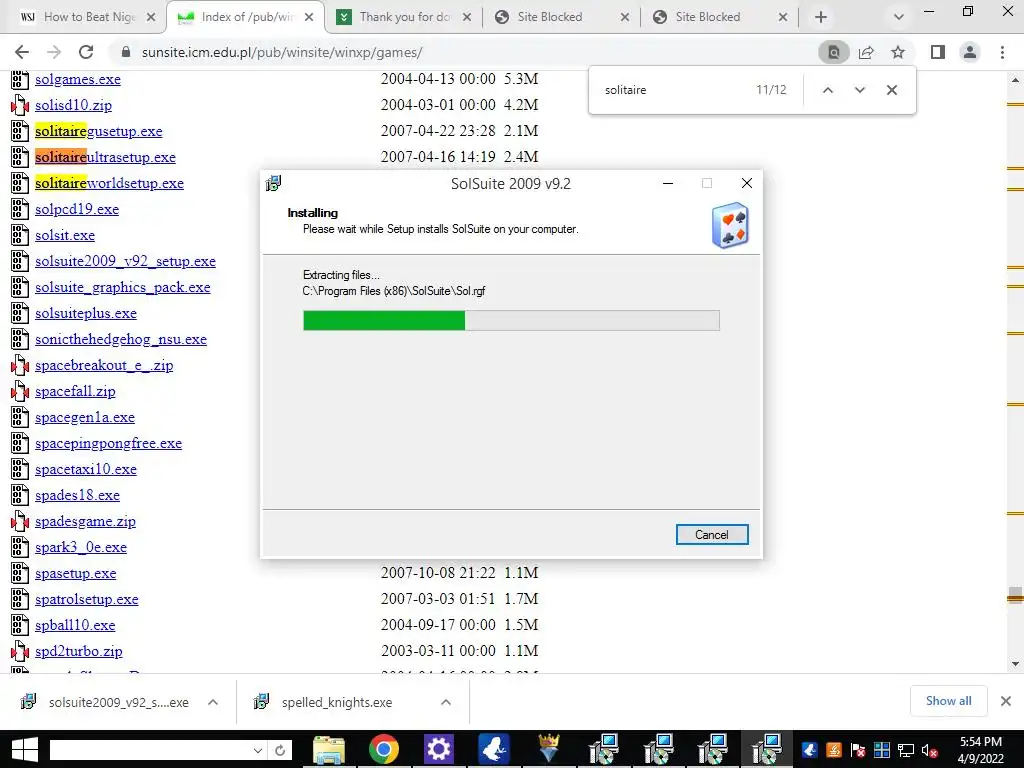Download solitairegusetup.exe
Screen dimensions: 1024x768
click(x=99, y=131)
